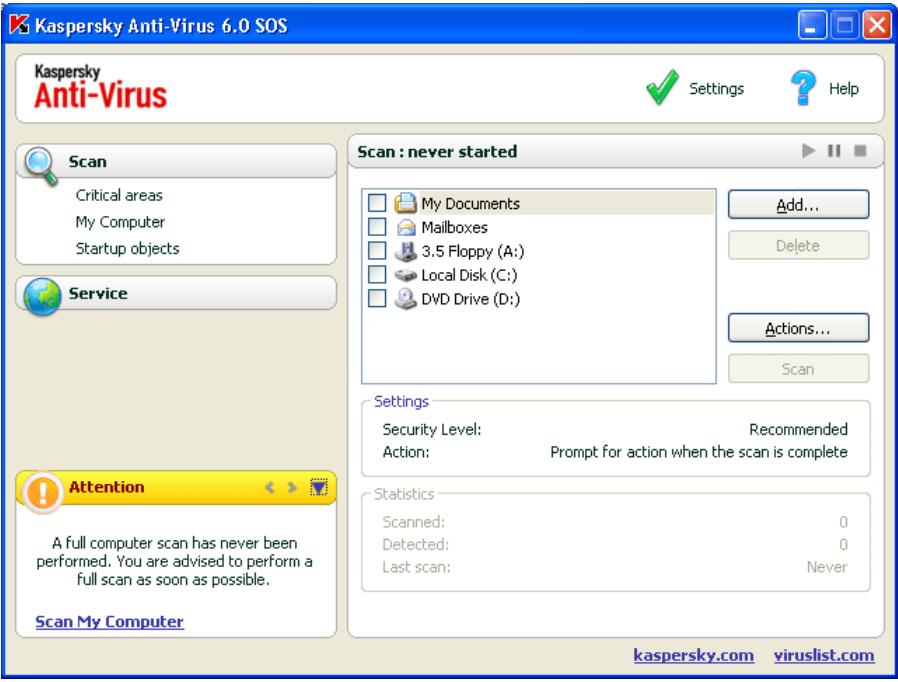
Task: Open the Scan section header
Action: (x=176, y=161)
